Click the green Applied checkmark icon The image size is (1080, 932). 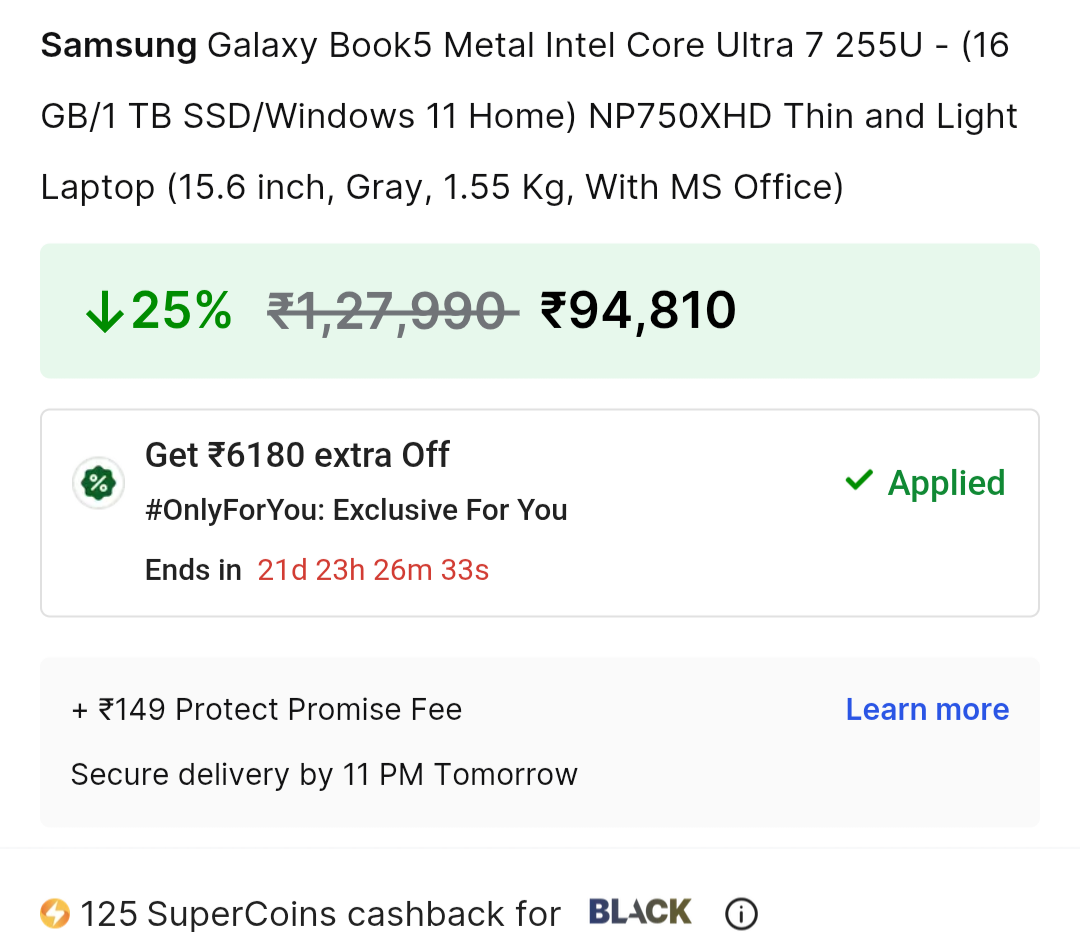[859, 481]
